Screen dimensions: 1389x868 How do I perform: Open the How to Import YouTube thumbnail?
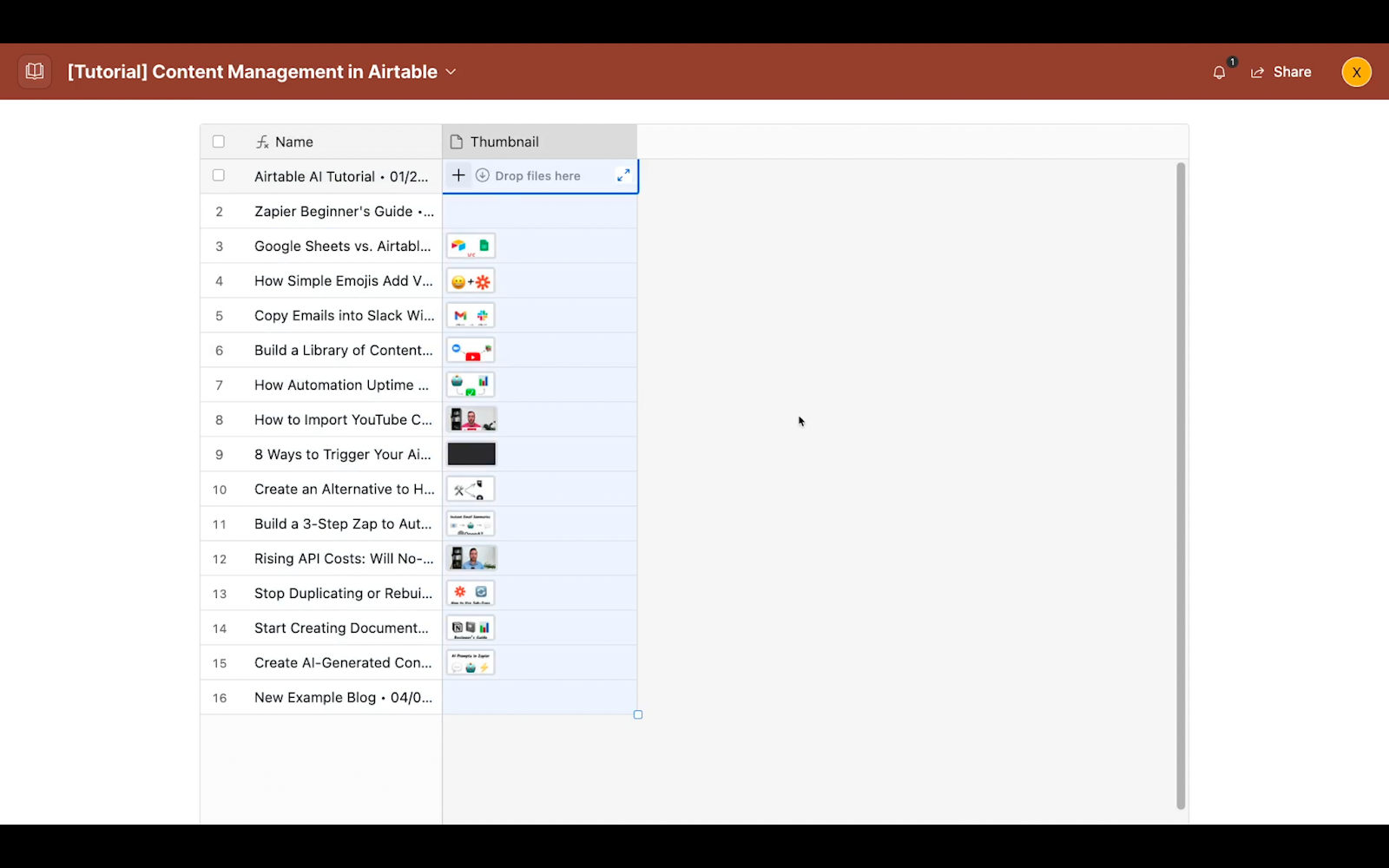click(x=471, y=419)
